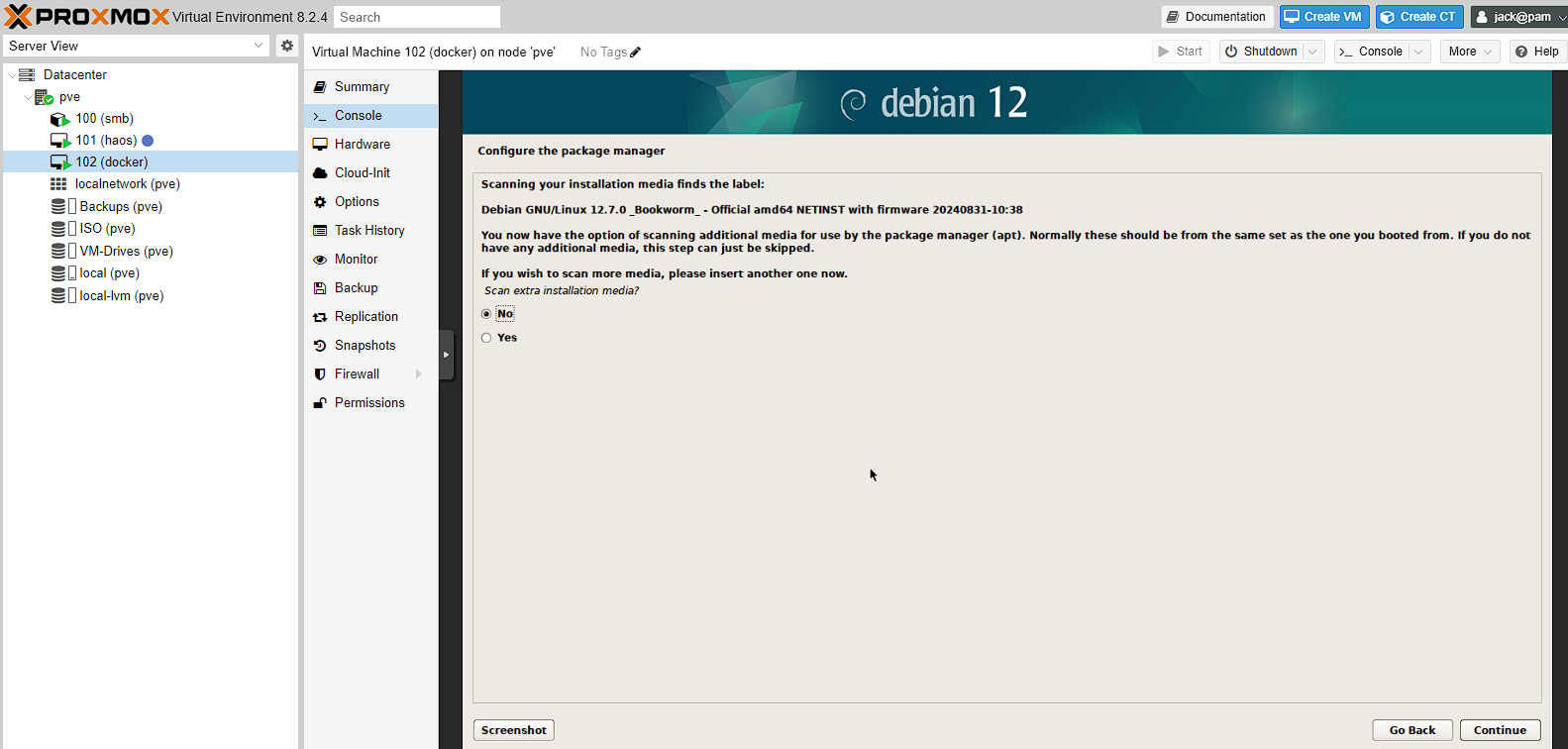Click the 100 (smb) container icon
This screenshot has height=749, width=1568.
click(x=59, y=119)
